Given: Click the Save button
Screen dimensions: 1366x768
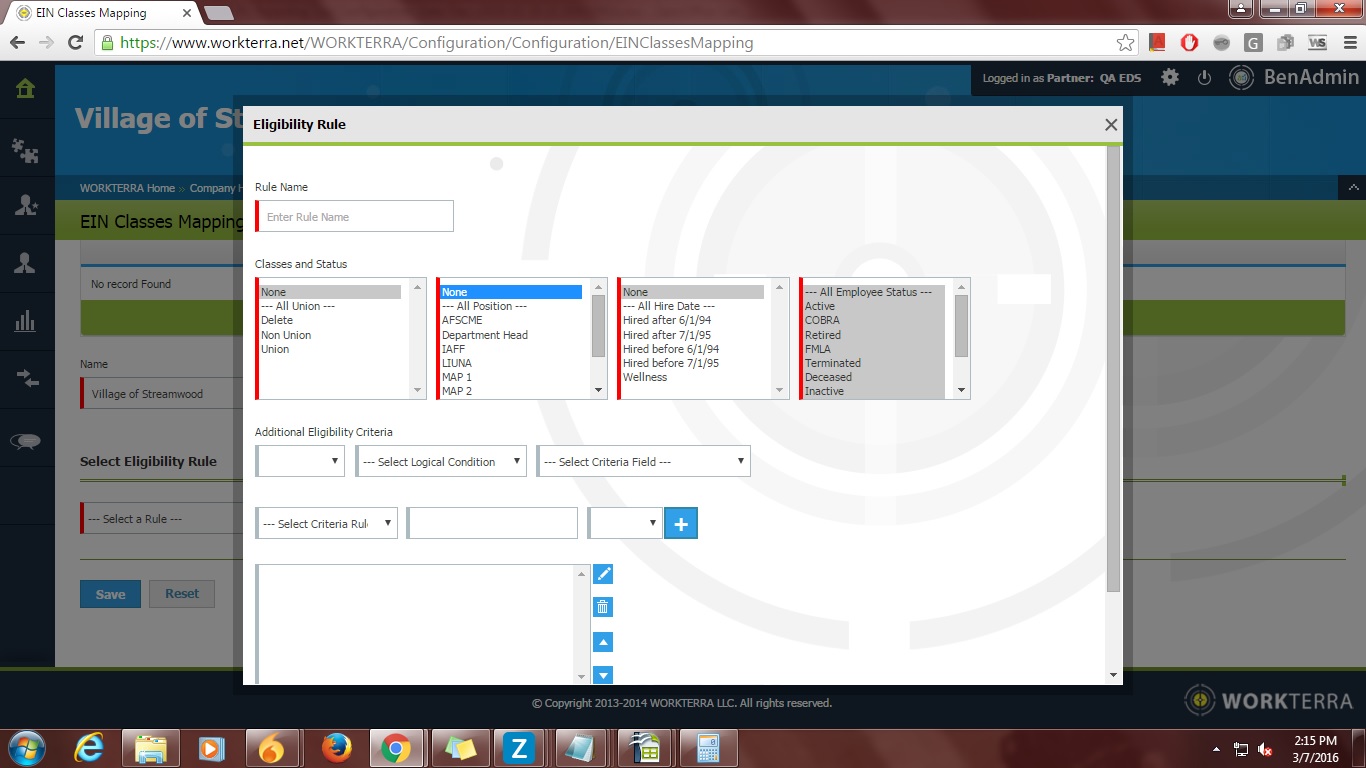Looking at the screenshot, I should coord(110,594).
